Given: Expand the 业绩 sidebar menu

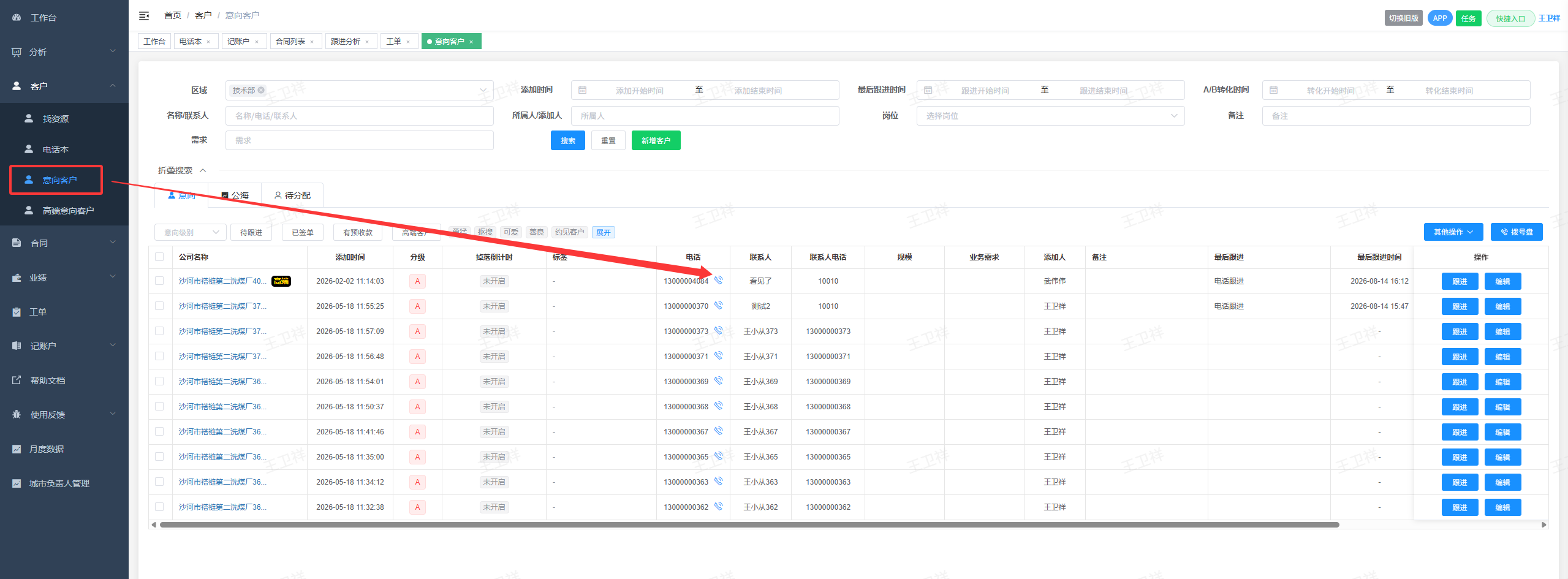Looking at the screenshot, I should coord(64,278).
